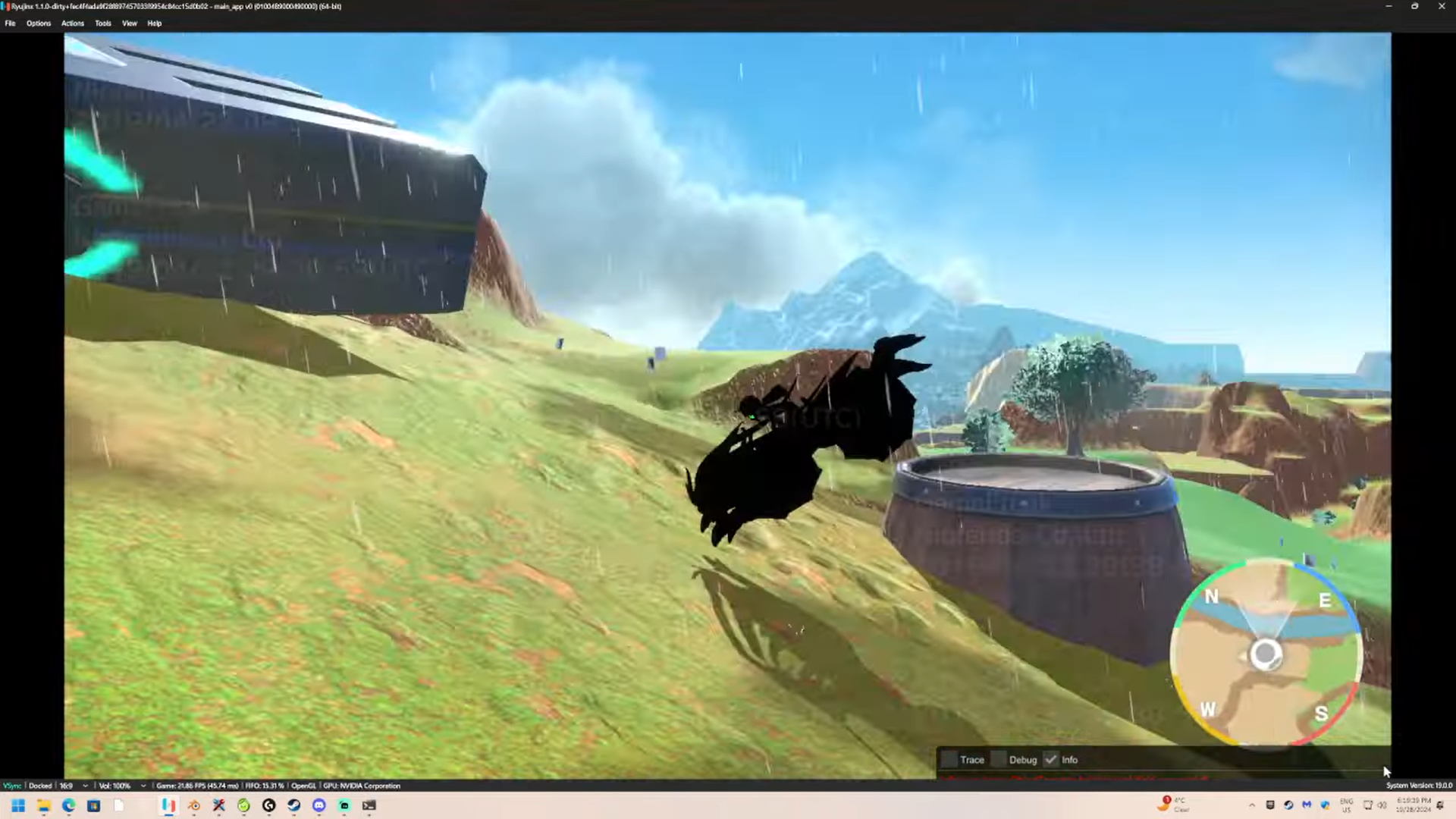Click the in-game compass minimap

point(1266,654)
